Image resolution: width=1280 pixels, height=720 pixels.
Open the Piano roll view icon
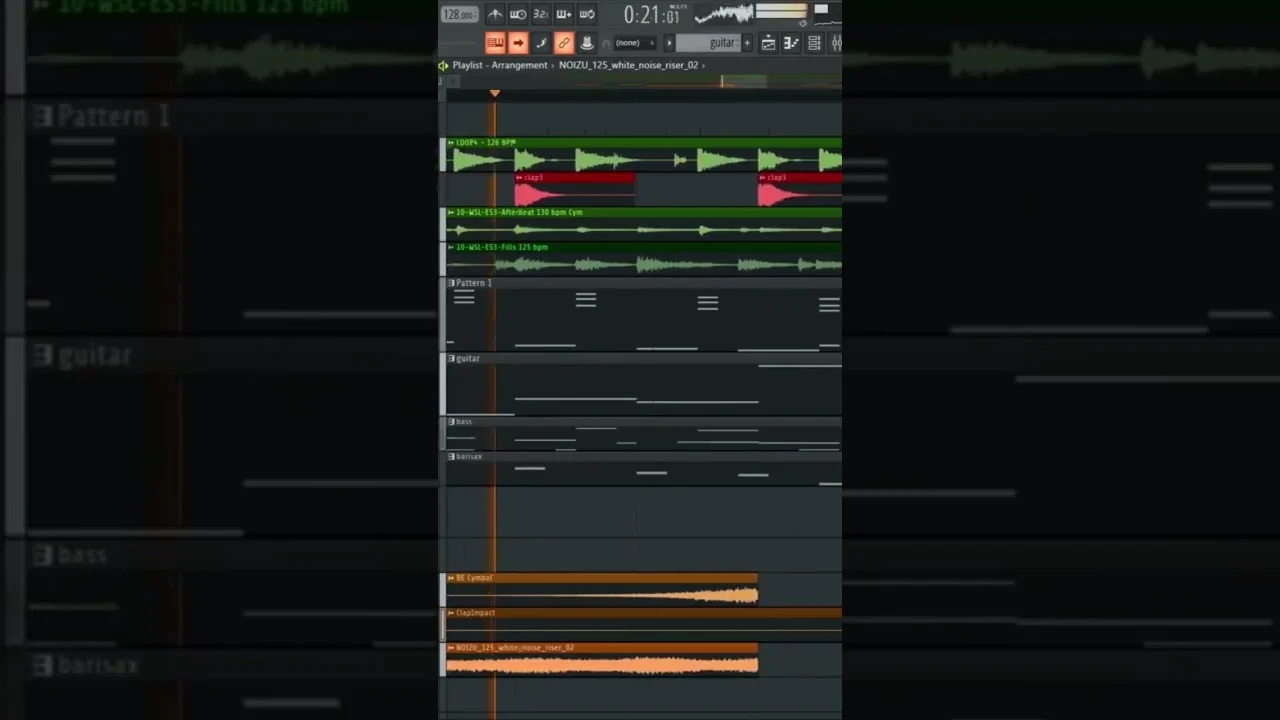(x=791, y=43)
